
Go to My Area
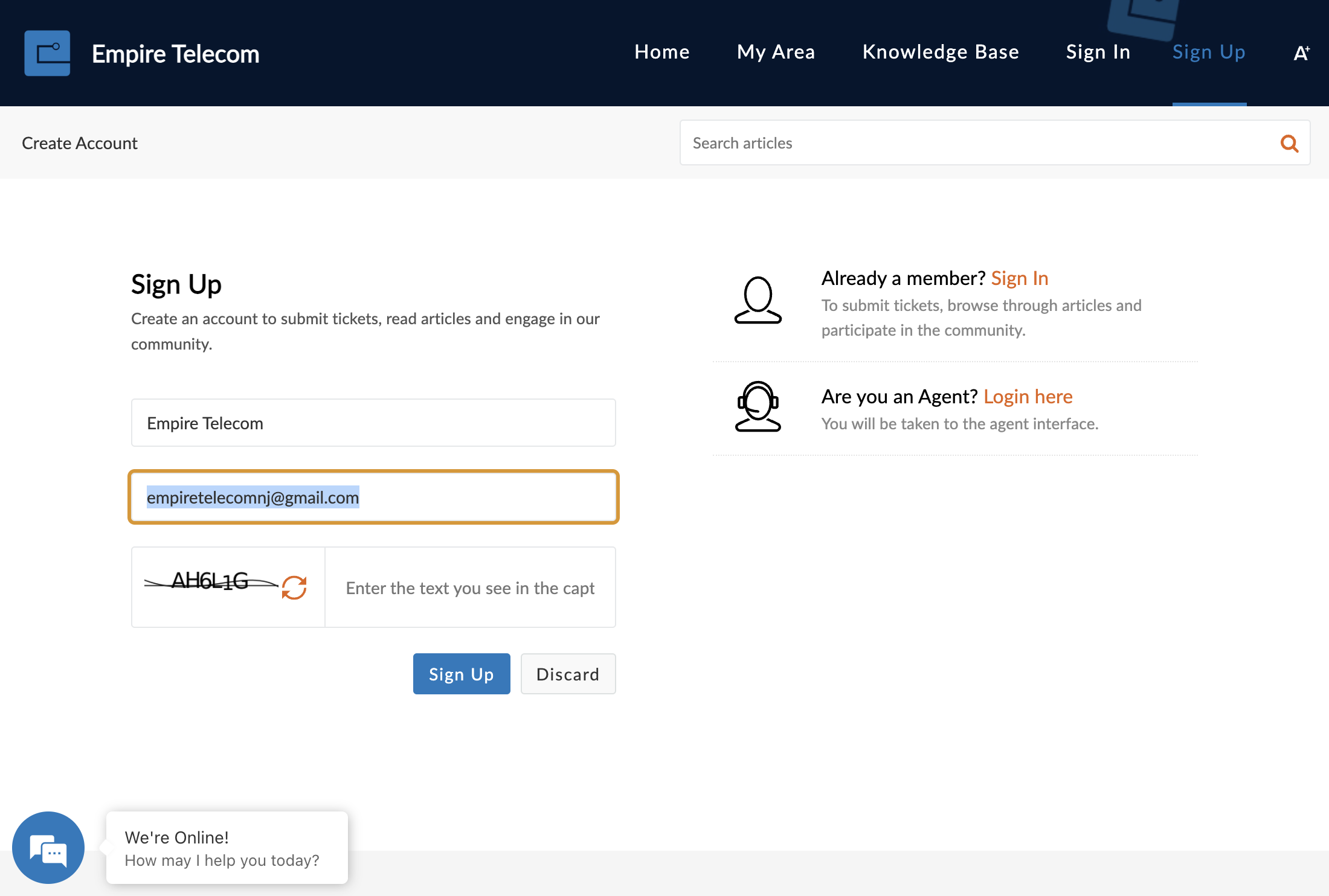776,52
